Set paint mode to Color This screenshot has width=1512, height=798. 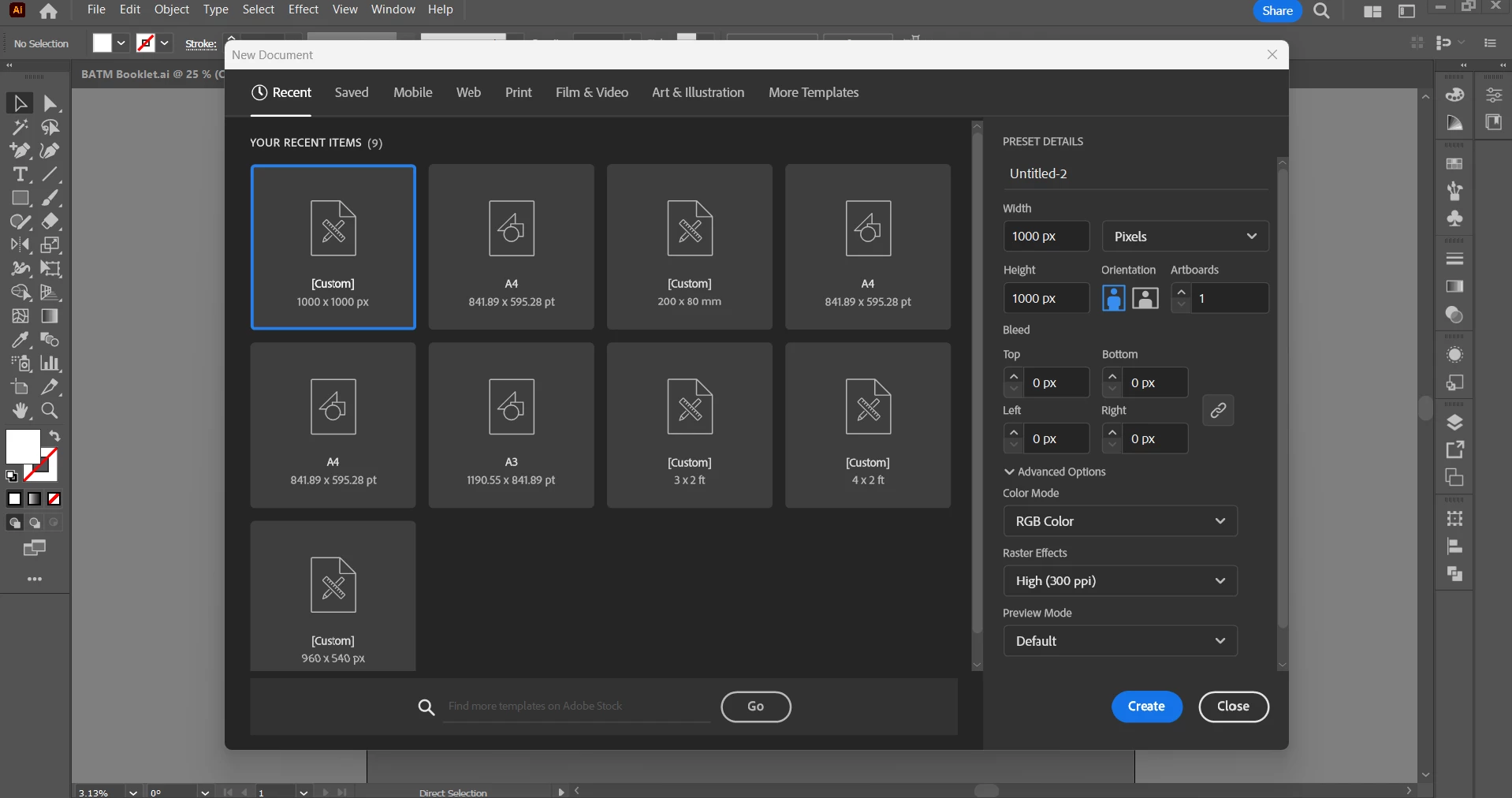pos(14,499)
